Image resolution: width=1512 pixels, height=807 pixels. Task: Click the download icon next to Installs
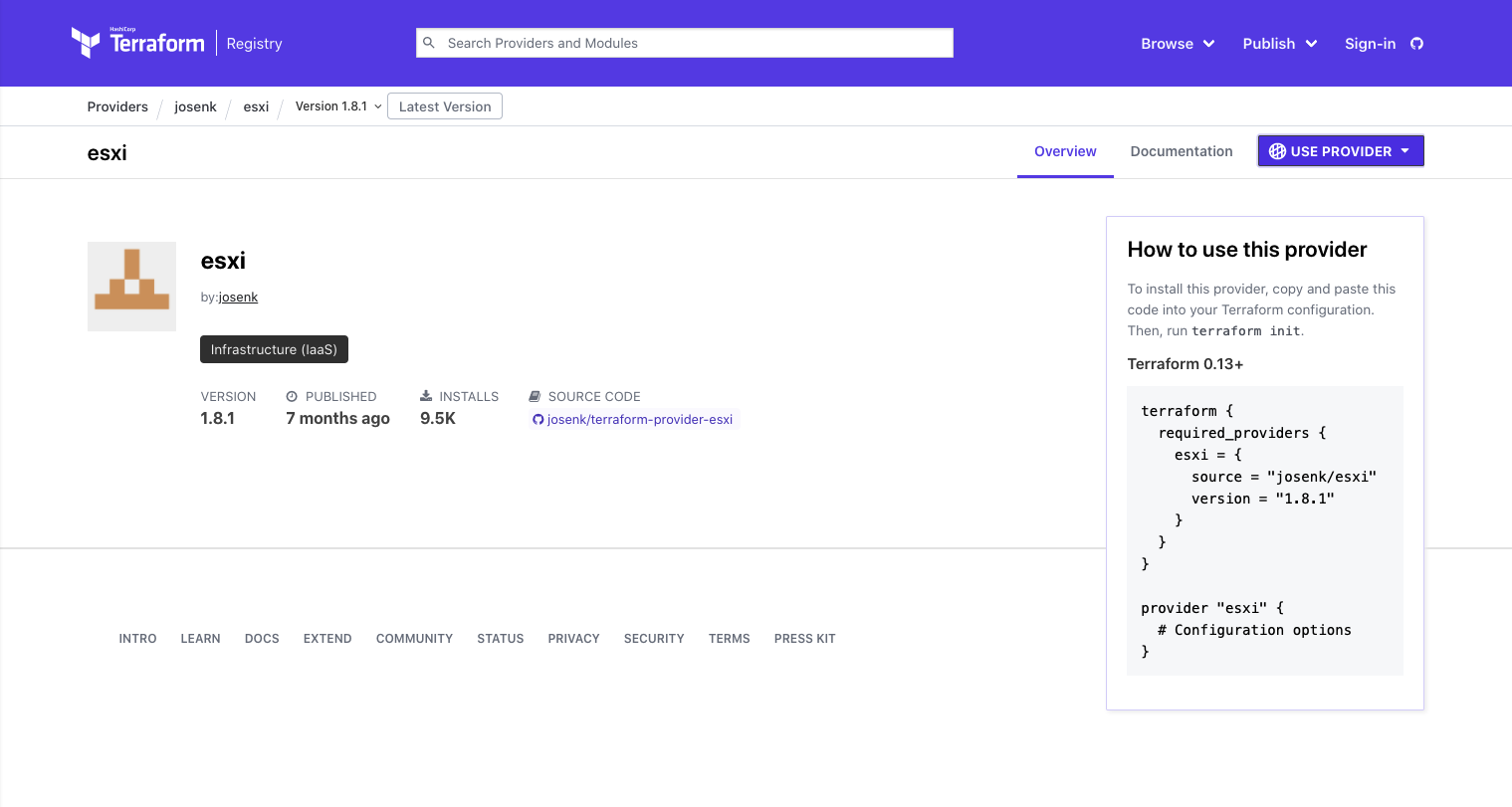coord(426,396)
